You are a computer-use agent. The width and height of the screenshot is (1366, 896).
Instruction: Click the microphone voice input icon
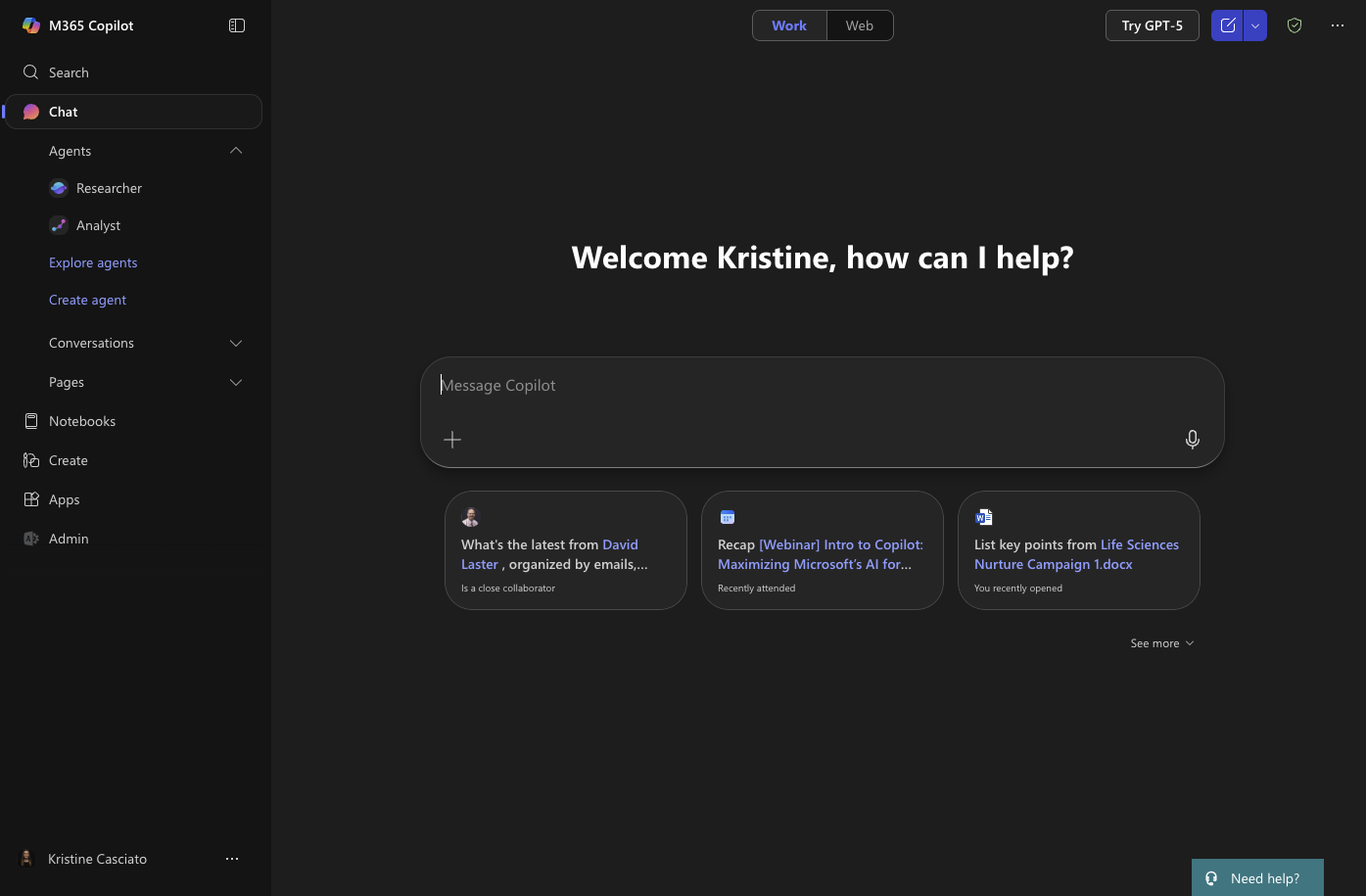1192,440
